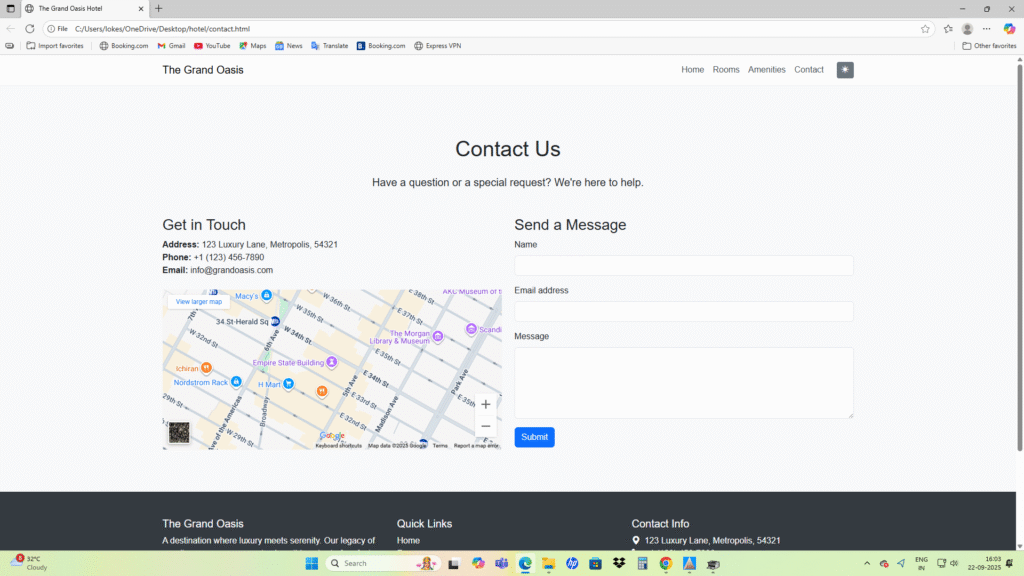Expand hidden icons in the system tray
Viewport: 1024px width, 576px height.
tap(867, 563)
